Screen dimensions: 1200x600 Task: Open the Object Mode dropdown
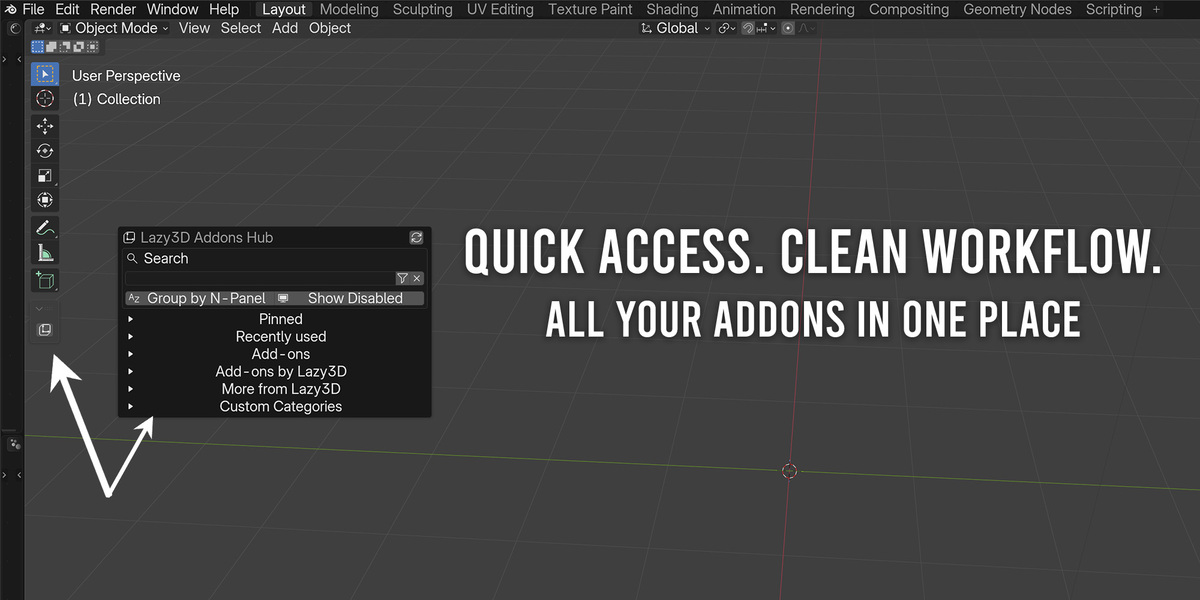(x=114, y=28)
